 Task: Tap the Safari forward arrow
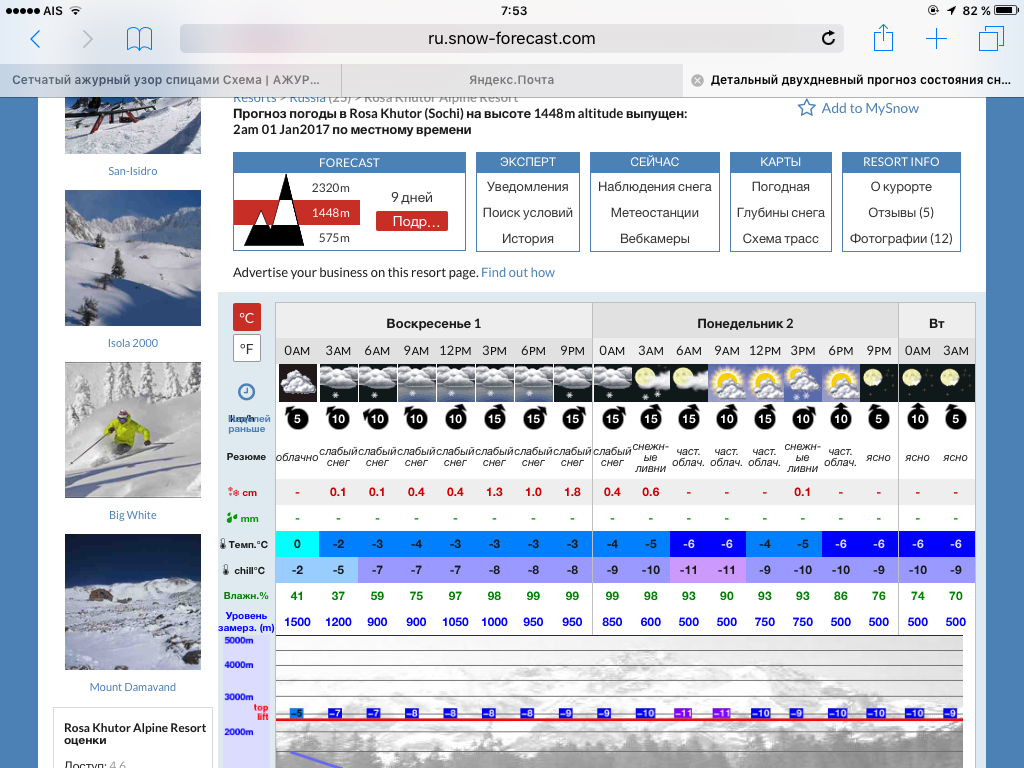[x=88, y=39]
